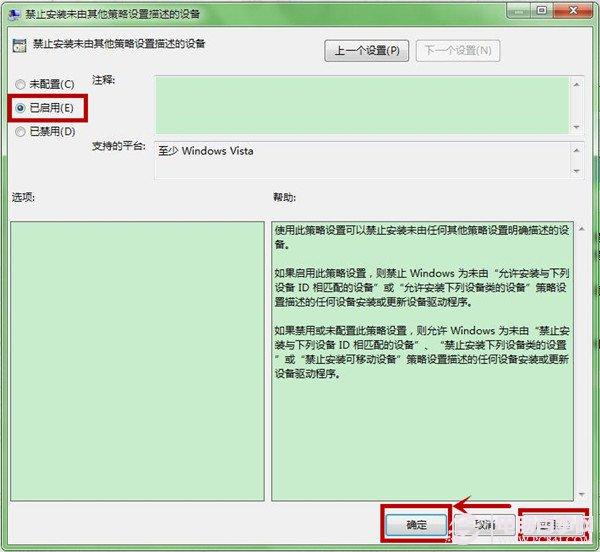Image resolution: width=600 pixels, height=552 pixels.
Task: Minimize the policy dialog window
Action: tap(518, 11)
